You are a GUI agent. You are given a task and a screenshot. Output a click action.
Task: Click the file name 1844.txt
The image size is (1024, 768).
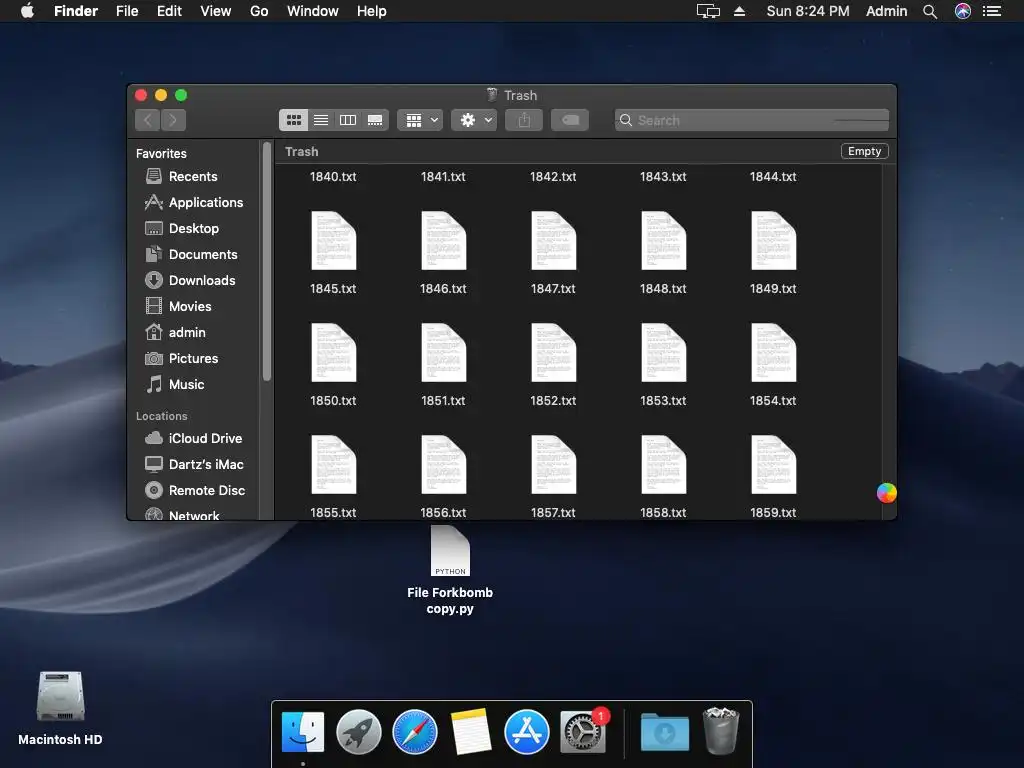click(773, 176)
